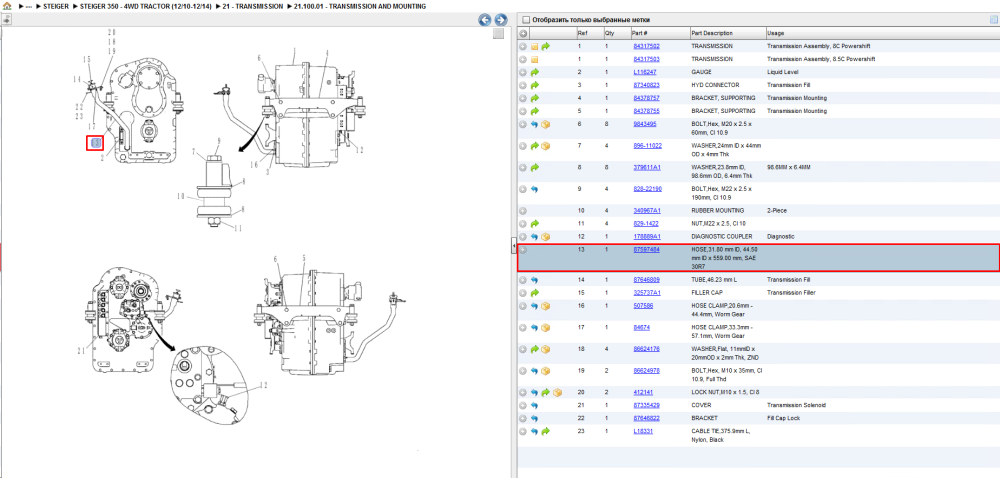Open the previous diagram with the back arrow
Viewport: 1000px width, 478px height.
[x=485, y=20]
